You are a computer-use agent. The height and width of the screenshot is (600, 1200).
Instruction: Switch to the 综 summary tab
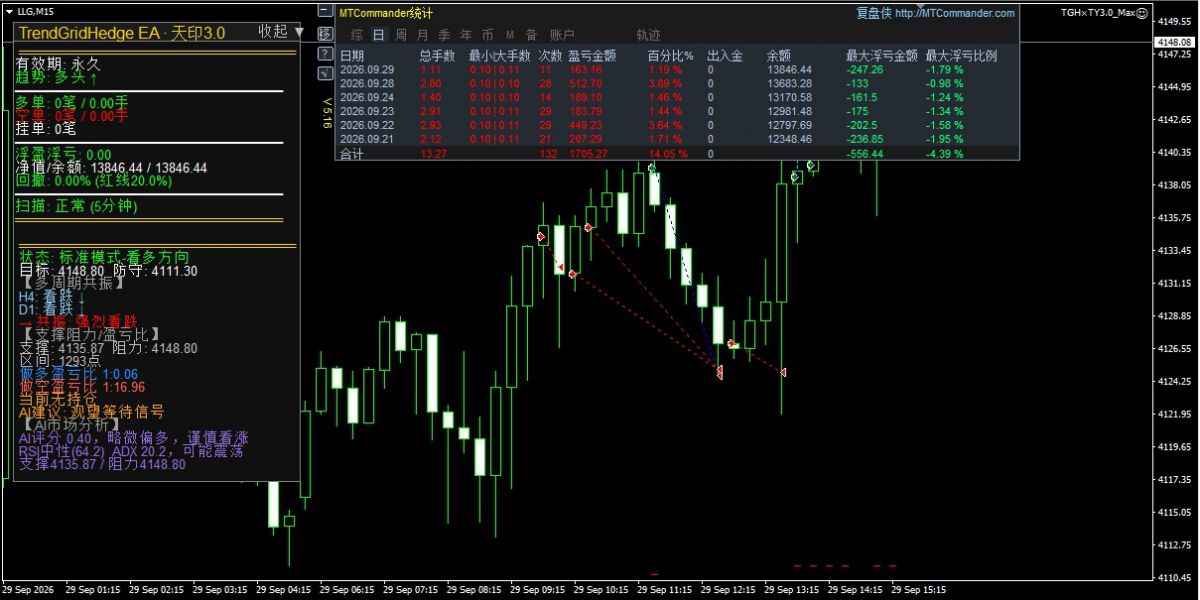pos(357,35)
